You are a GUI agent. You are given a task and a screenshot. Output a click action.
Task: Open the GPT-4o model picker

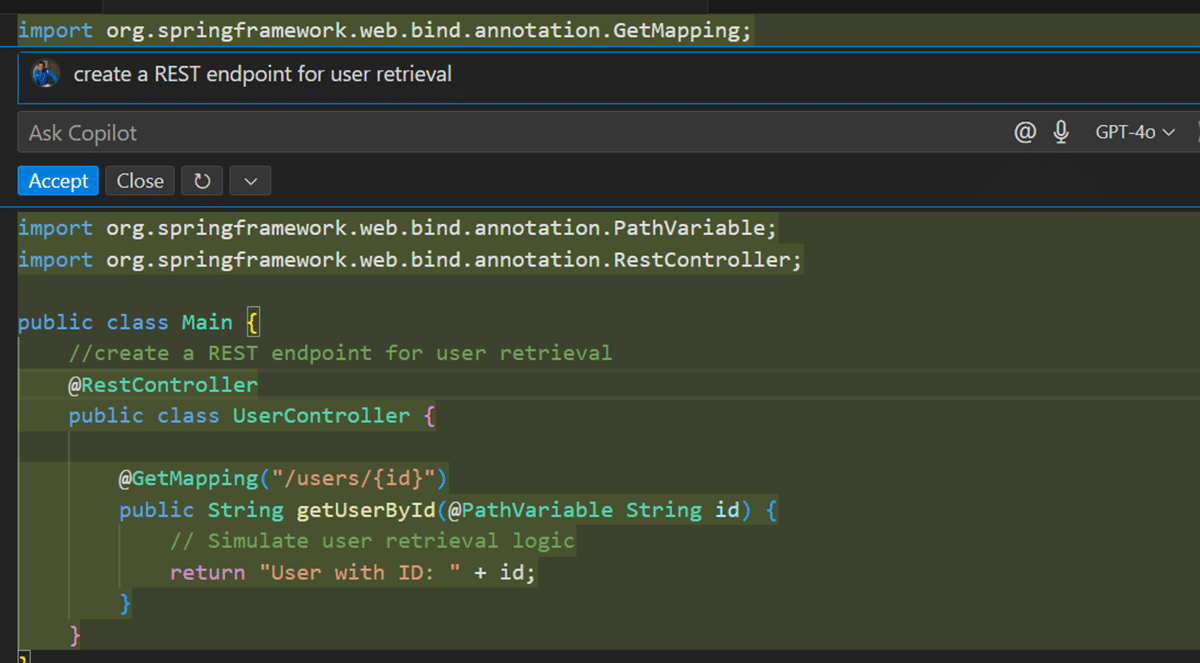pyautogui.click(x=1134, y=132)
